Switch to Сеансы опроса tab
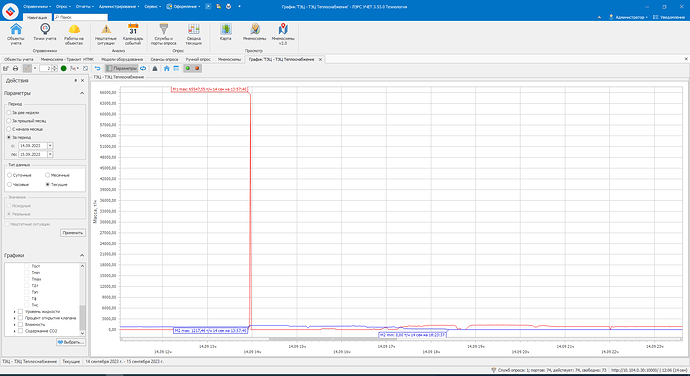Screen dimensions: 690x376 pos(164,59)
